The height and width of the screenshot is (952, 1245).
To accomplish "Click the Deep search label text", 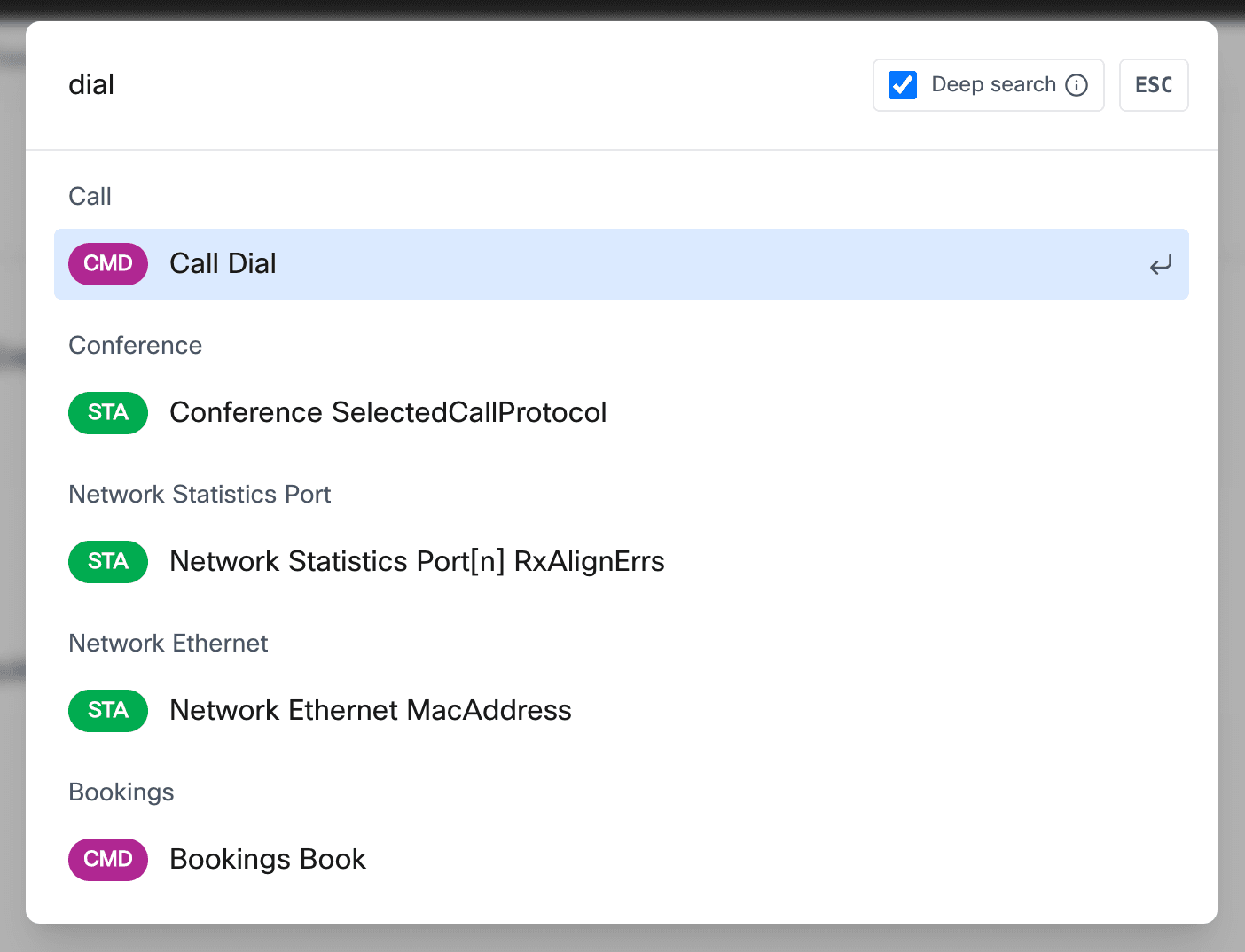I will coord(993,84).
